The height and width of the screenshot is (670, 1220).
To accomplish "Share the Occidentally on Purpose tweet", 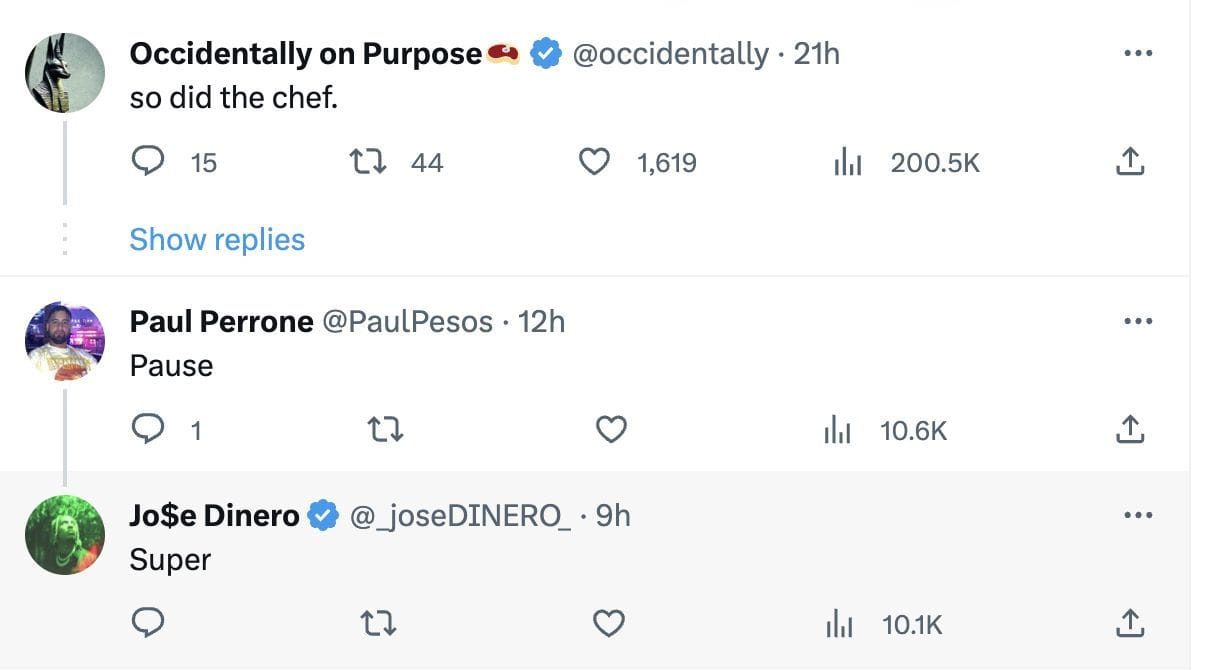I will point(1129,162).
